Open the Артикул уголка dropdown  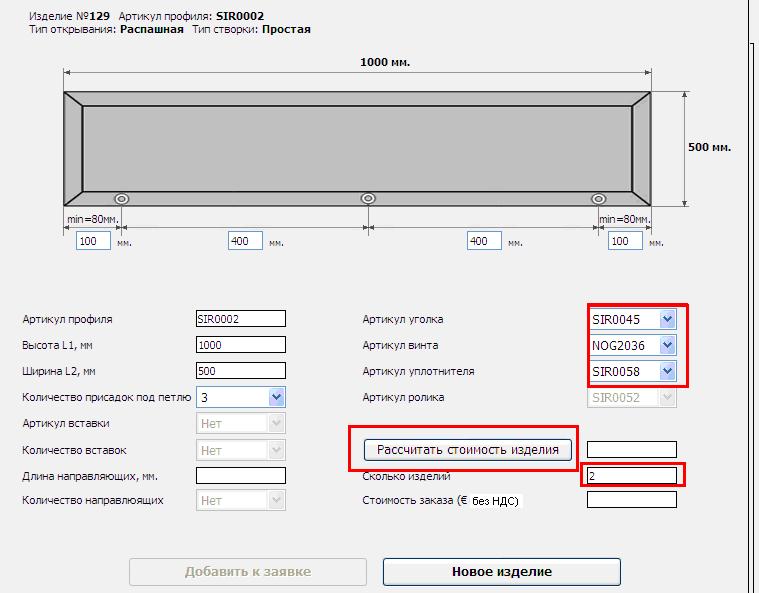[x=668, y=319]
